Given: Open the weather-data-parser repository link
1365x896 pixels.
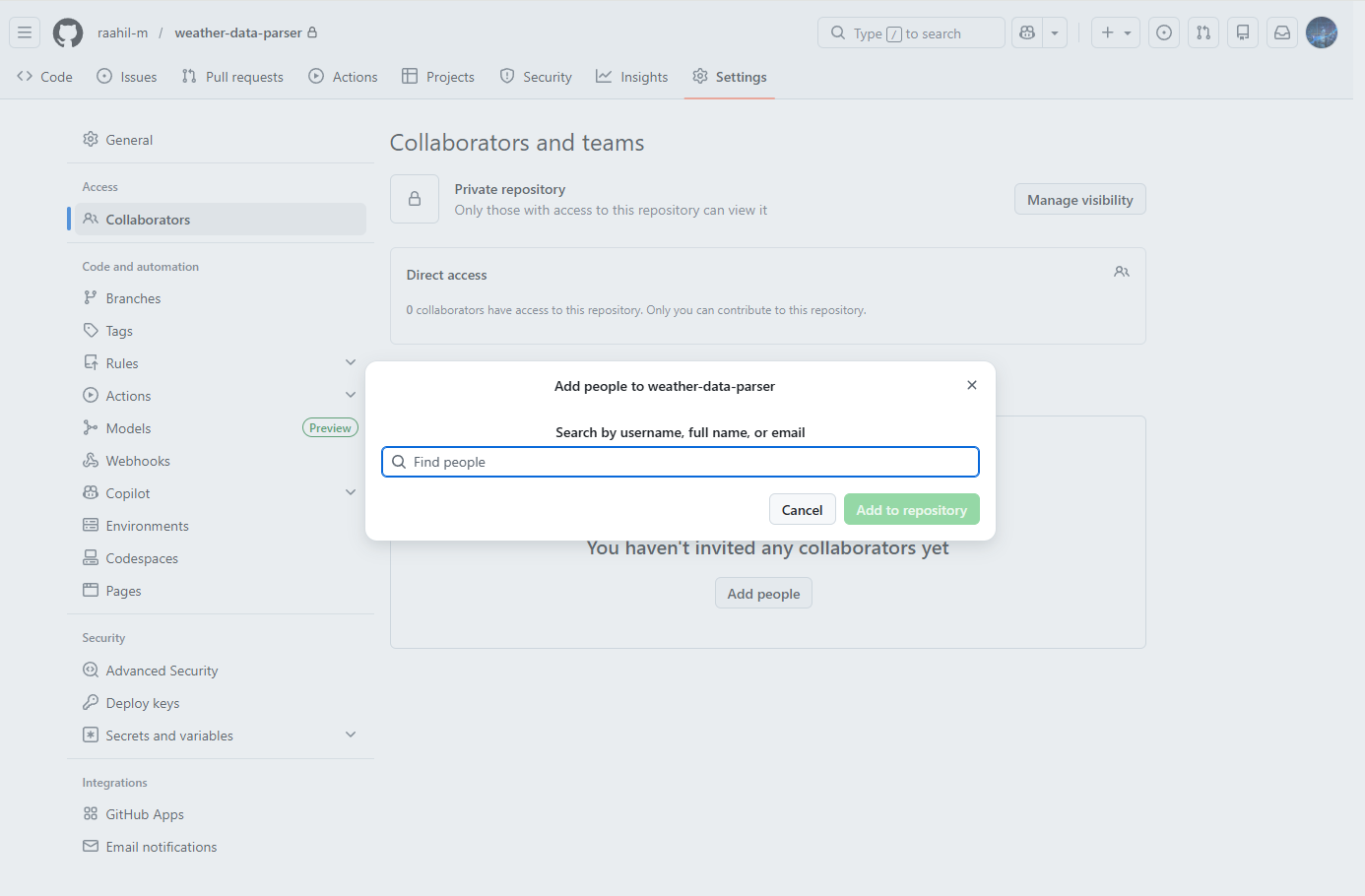Looking at the screenshot, I should [x=238, y=32].
